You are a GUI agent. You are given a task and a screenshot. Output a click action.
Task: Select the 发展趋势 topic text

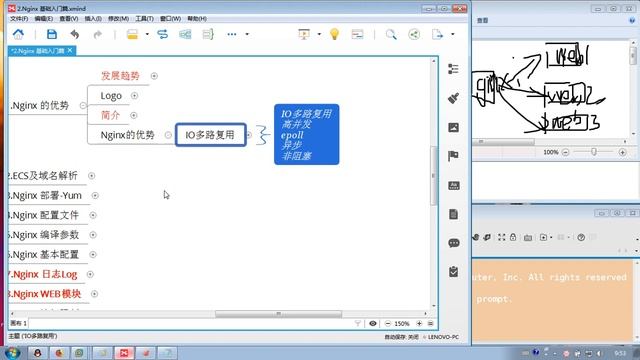point(120,76)
